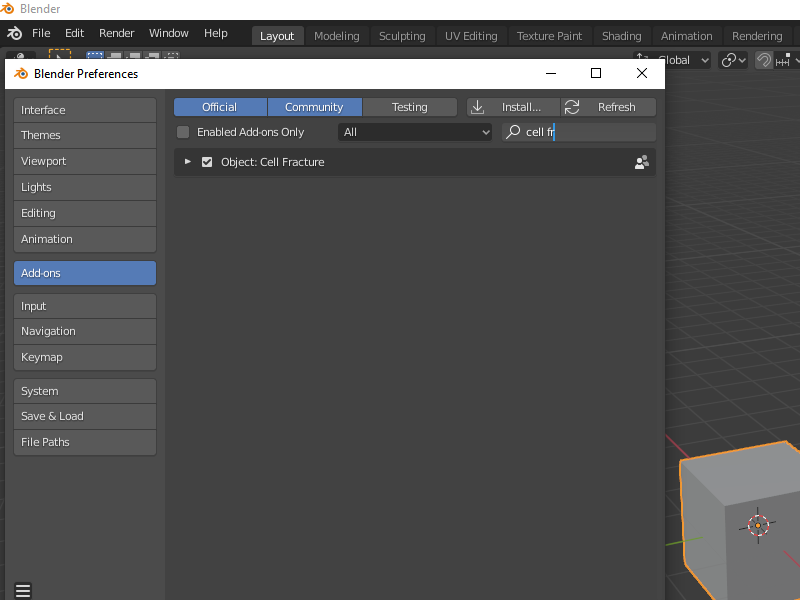Viewport: 800px width, 600px height.
Task: Open the 'All' category dropdown
Action: tap(415, 132)
